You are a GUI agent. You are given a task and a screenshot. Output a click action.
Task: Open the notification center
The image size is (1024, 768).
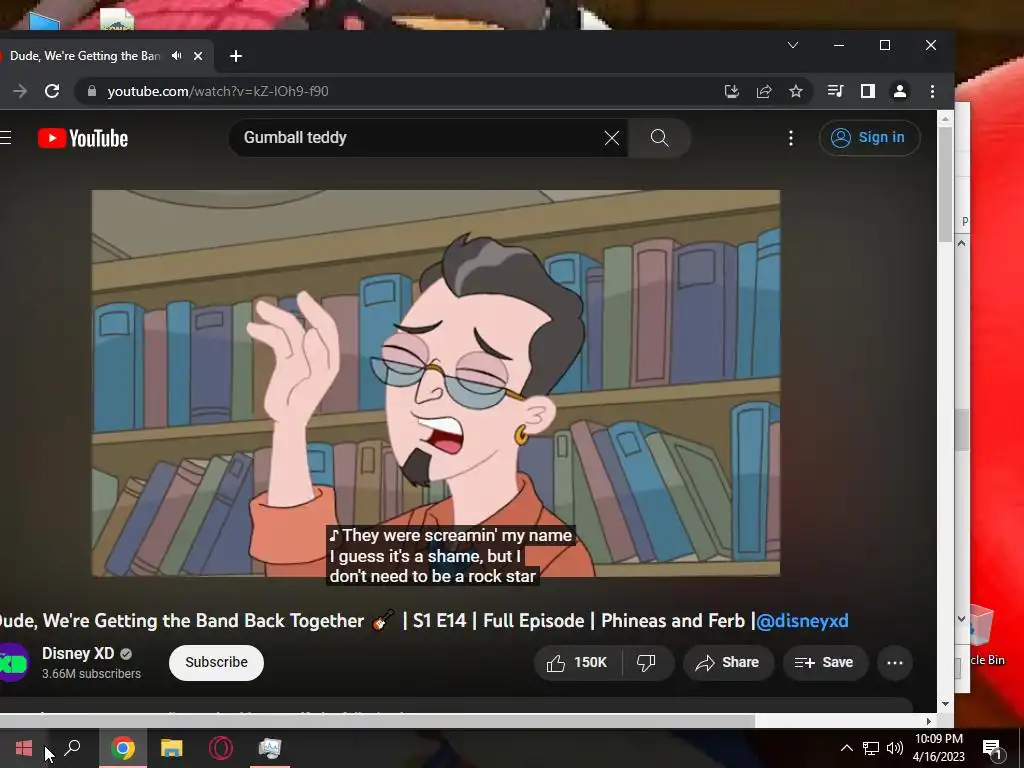tap(993, 748)
